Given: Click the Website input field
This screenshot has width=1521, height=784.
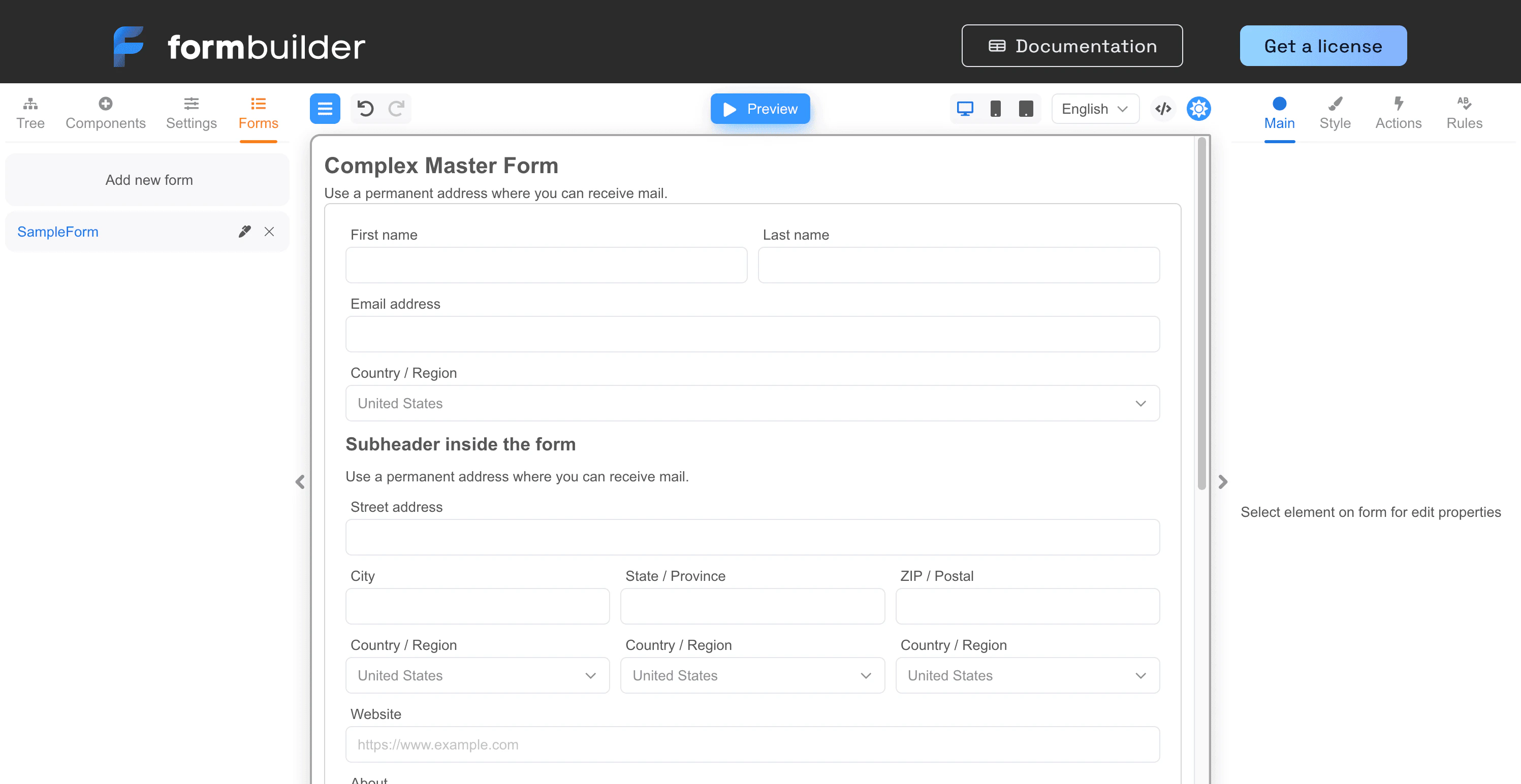Looking at the screenshot, I should pos(752,744).
